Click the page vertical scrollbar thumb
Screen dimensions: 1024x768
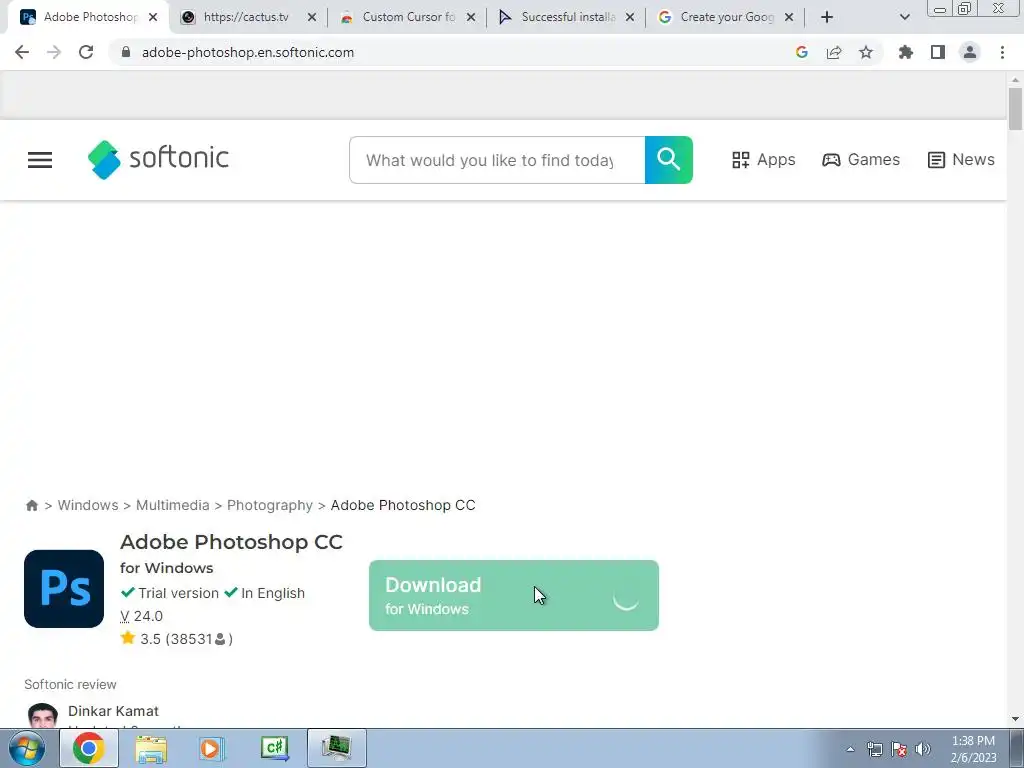point(1015,108)
